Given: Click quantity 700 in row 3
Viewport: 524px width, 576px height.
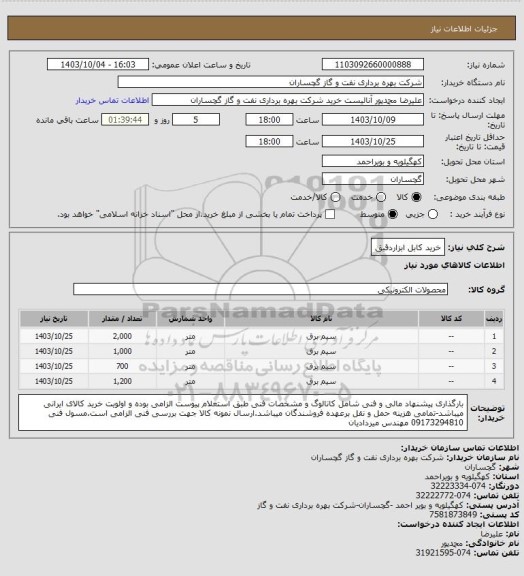Looking at the screenshot, I should click(122, 366).
